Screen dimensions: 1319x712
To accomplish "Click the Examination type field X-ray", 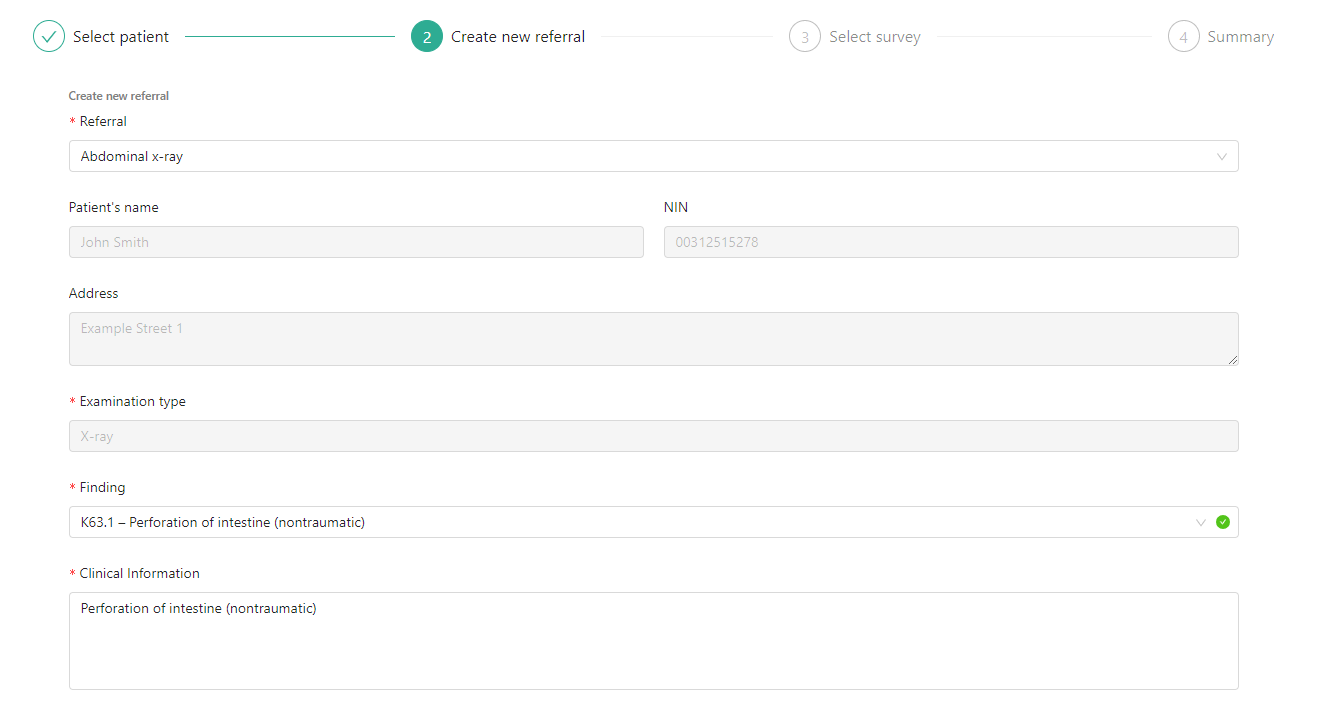I will pos(653,436).
